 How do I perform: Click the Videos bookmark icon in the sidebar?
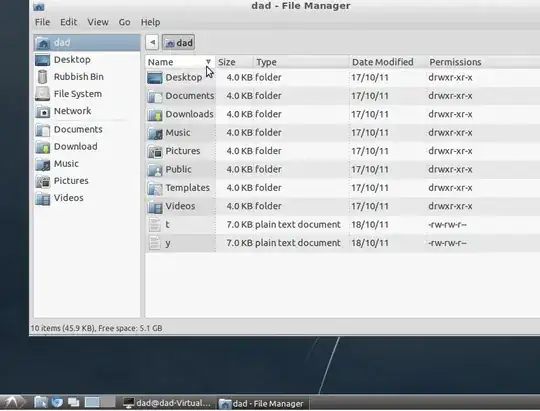coord(43,198)
